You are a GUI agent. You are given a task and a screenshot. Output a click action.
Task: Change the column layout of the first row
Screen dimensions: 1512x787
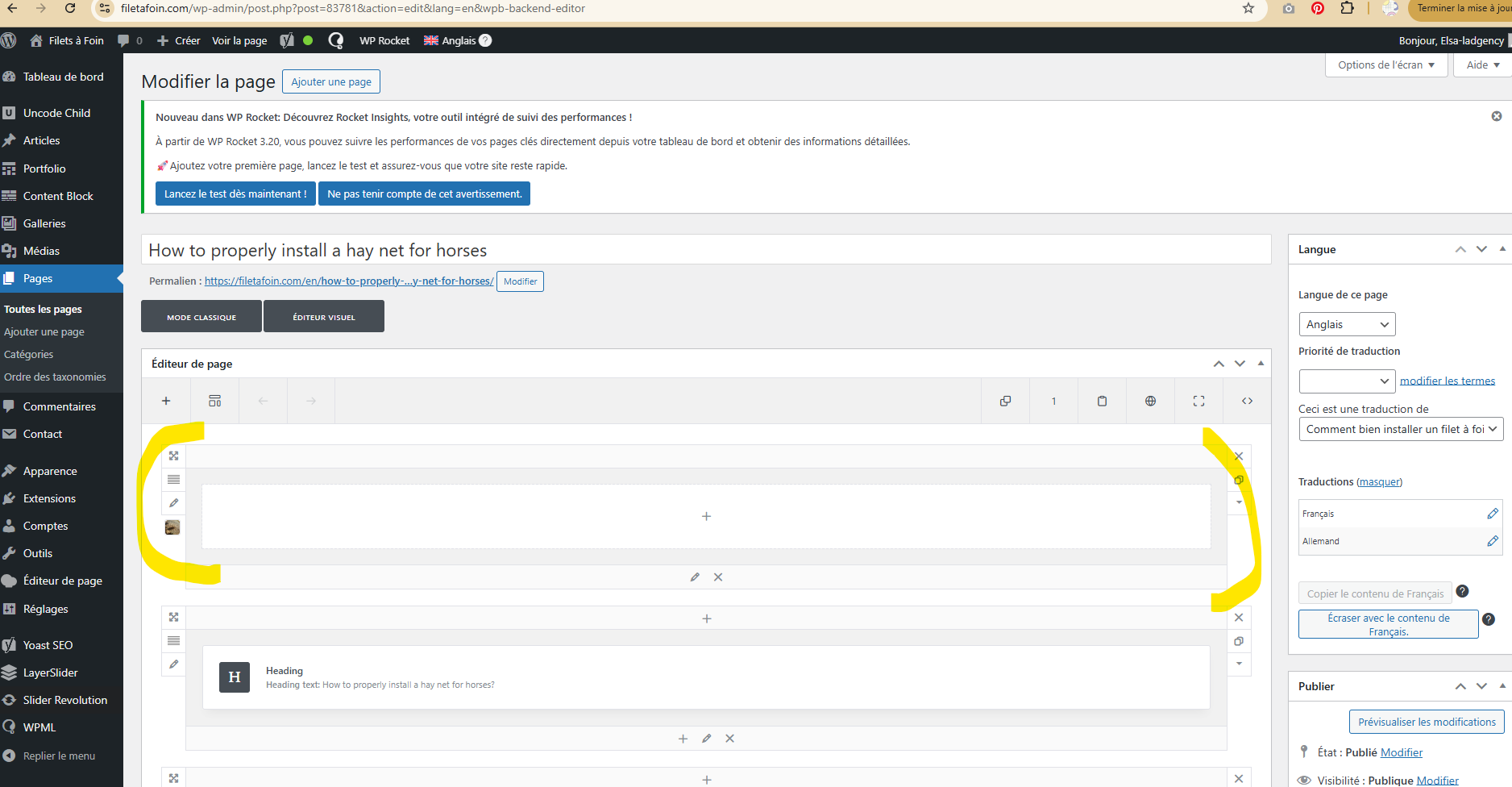click(x=173, y=480)
